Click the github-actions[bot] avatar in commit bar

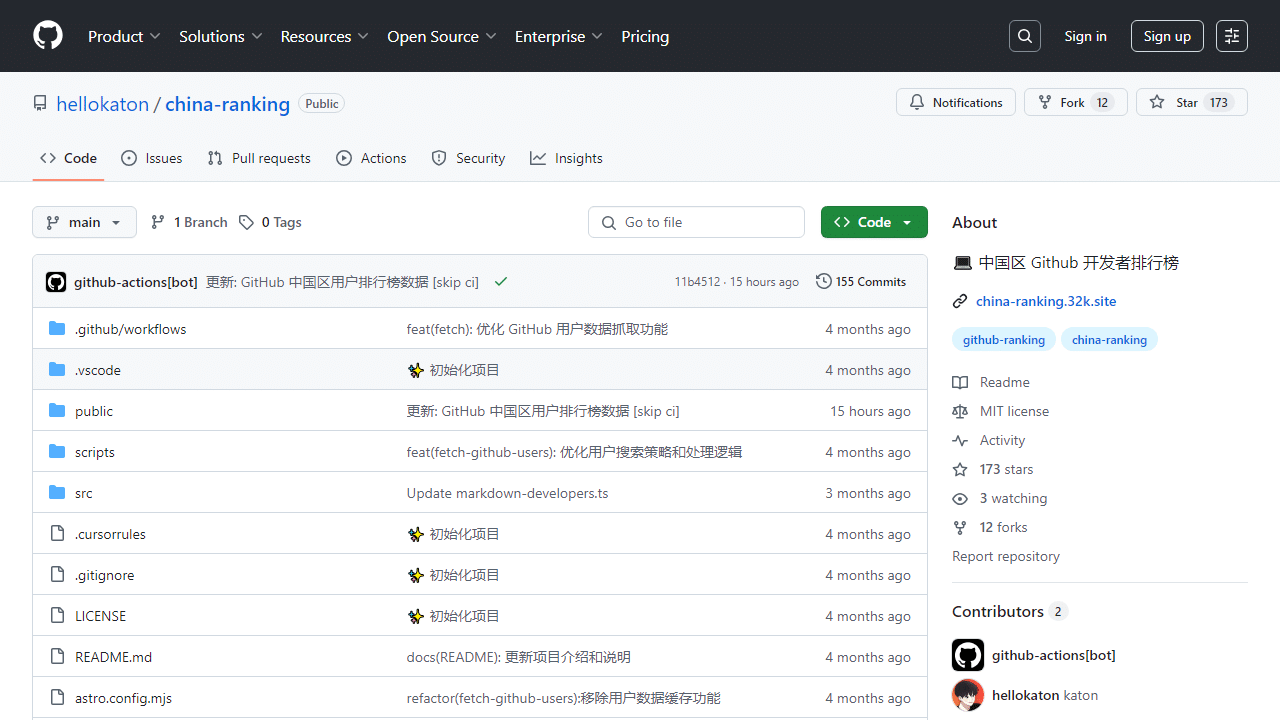click(56, 282)
